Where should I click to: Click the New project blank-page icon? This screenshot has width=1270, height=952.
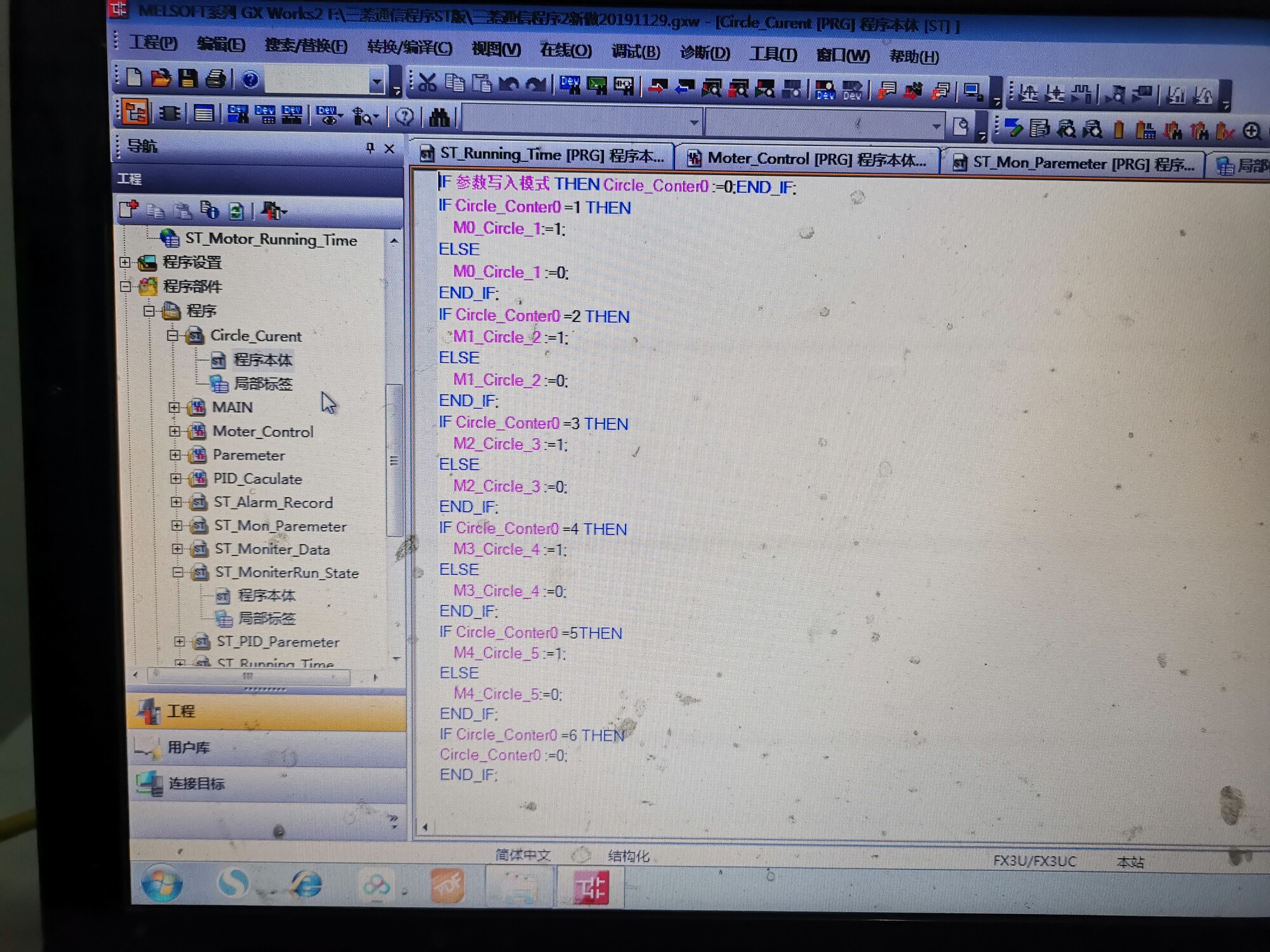pos(134,77)
